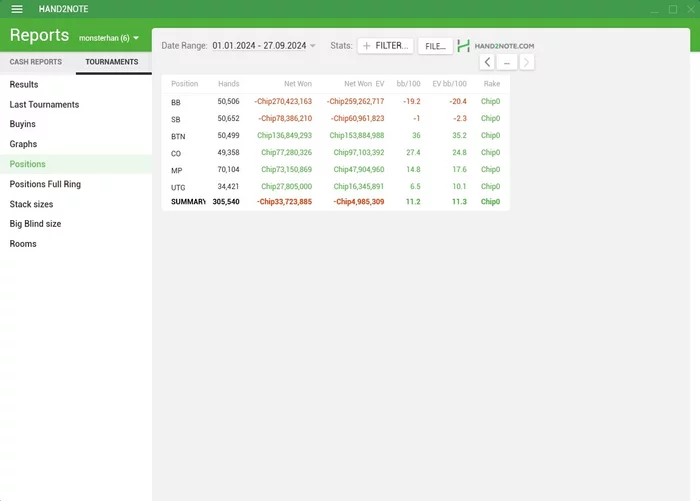Switch to the Tournaments tab
The width and height of the screenshot is (700, 501).
tap(112, 62)
